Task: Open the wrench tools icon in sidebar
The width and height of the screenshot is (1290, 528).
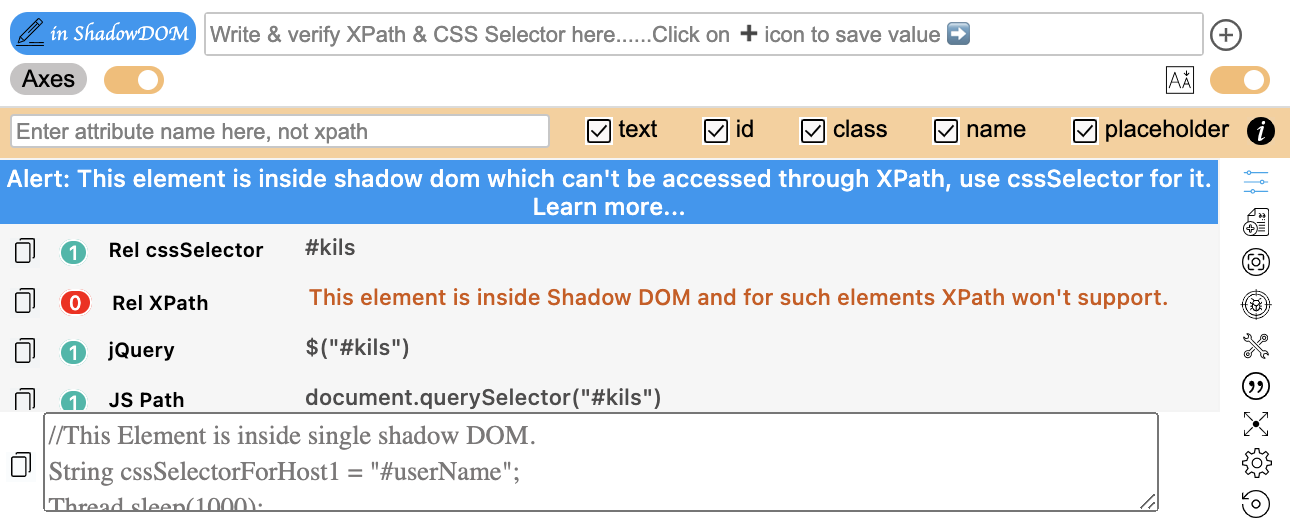Action: coord(1256,345)
